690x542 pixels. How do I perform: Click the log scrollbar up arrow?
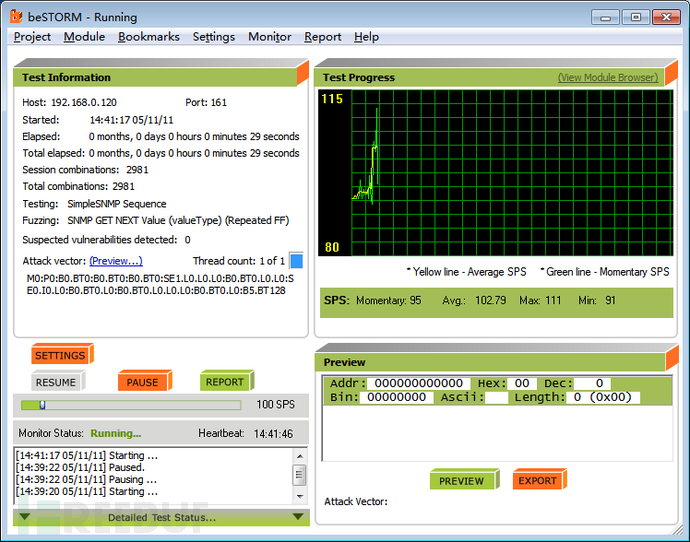tap(300, 456)
